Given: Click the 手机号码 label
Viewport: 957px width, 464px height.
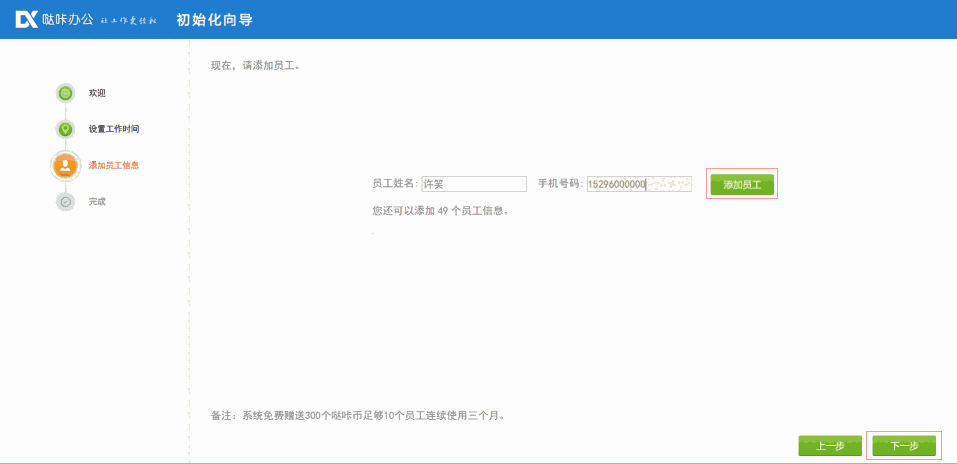Looking at the screenshot, I should tap(560, 184).
